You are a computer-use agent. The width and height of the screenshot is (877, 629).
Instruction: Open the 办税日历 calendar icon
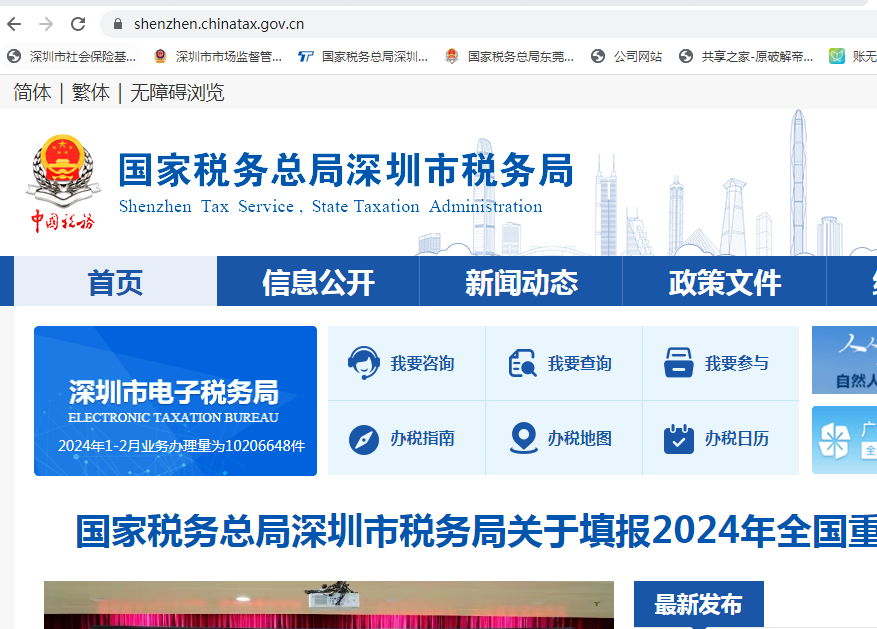point(679,439)
